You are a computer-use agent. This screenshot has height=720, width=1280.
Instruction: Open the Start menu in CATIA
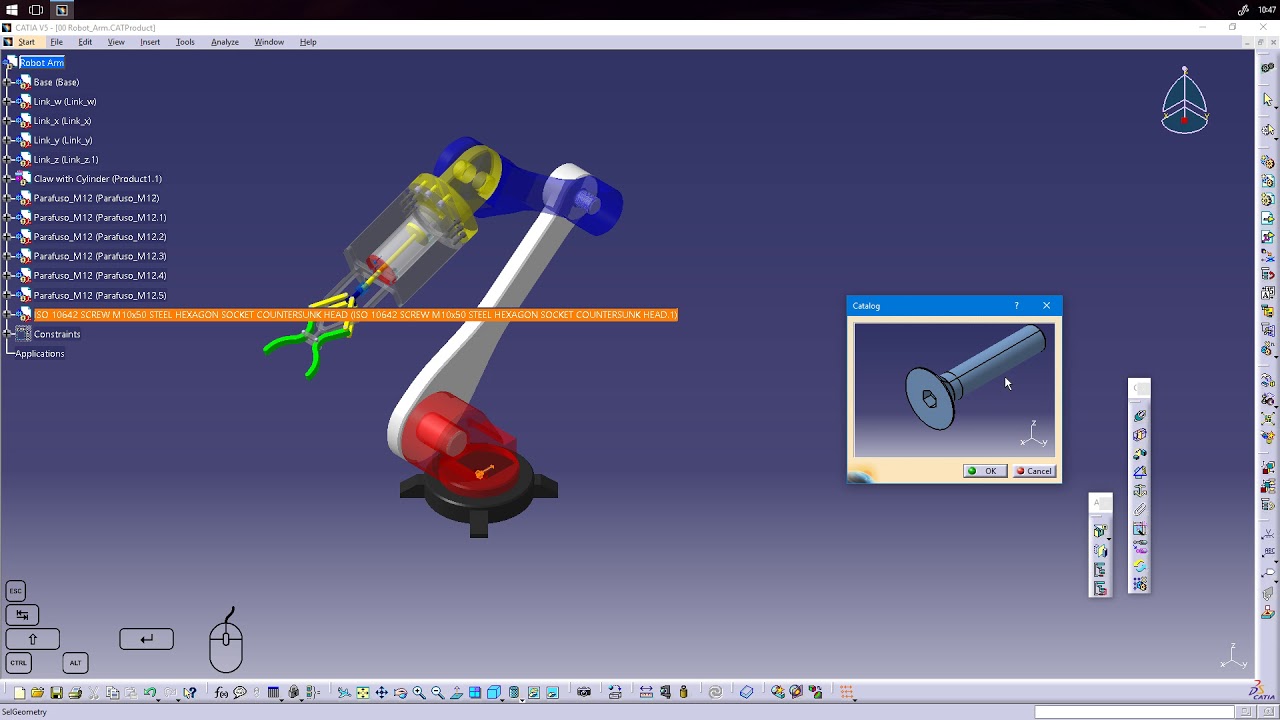coord(26,42)
